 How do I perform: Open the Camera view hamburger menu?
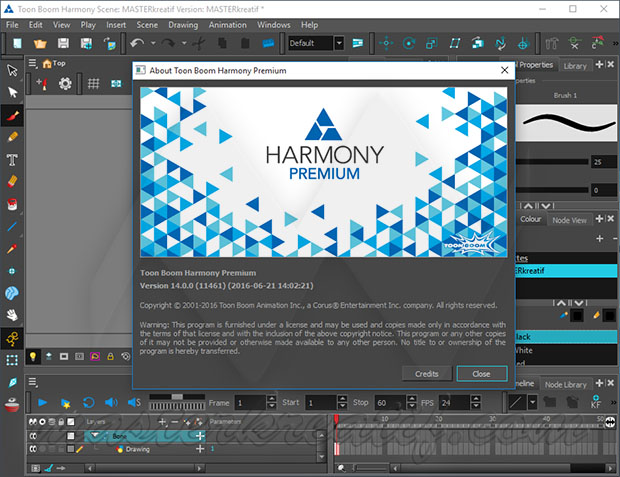tap(33, 63)
